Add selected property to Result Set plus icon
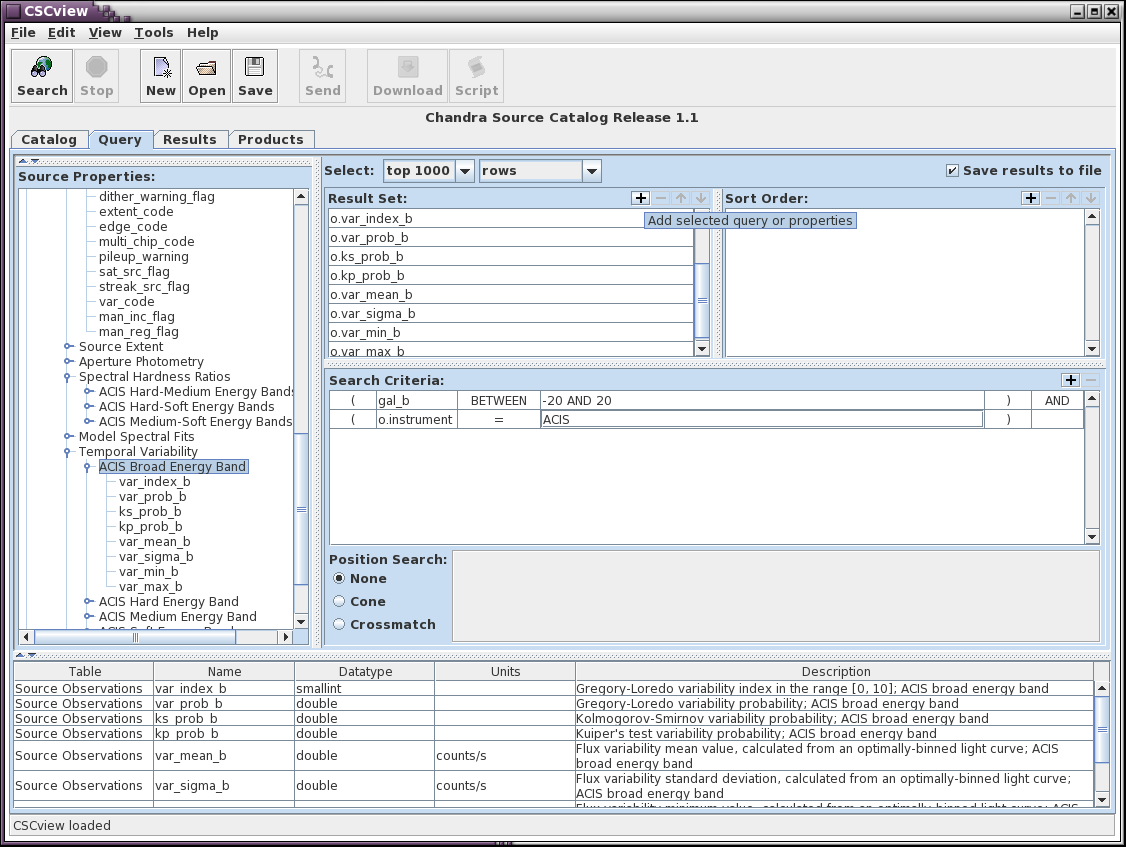The width and height of the screenshot is (1126, 847). pos(641,199)
